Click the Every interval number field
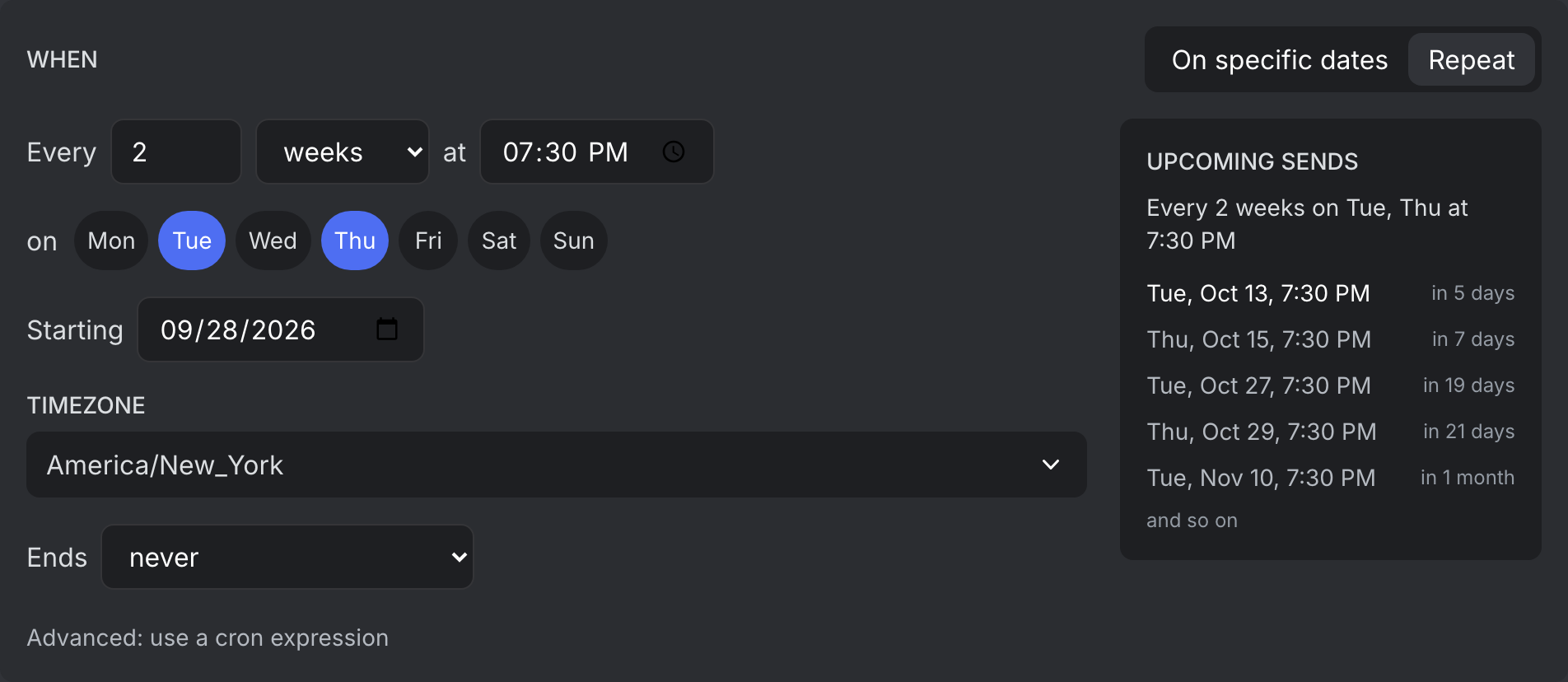 176,152
